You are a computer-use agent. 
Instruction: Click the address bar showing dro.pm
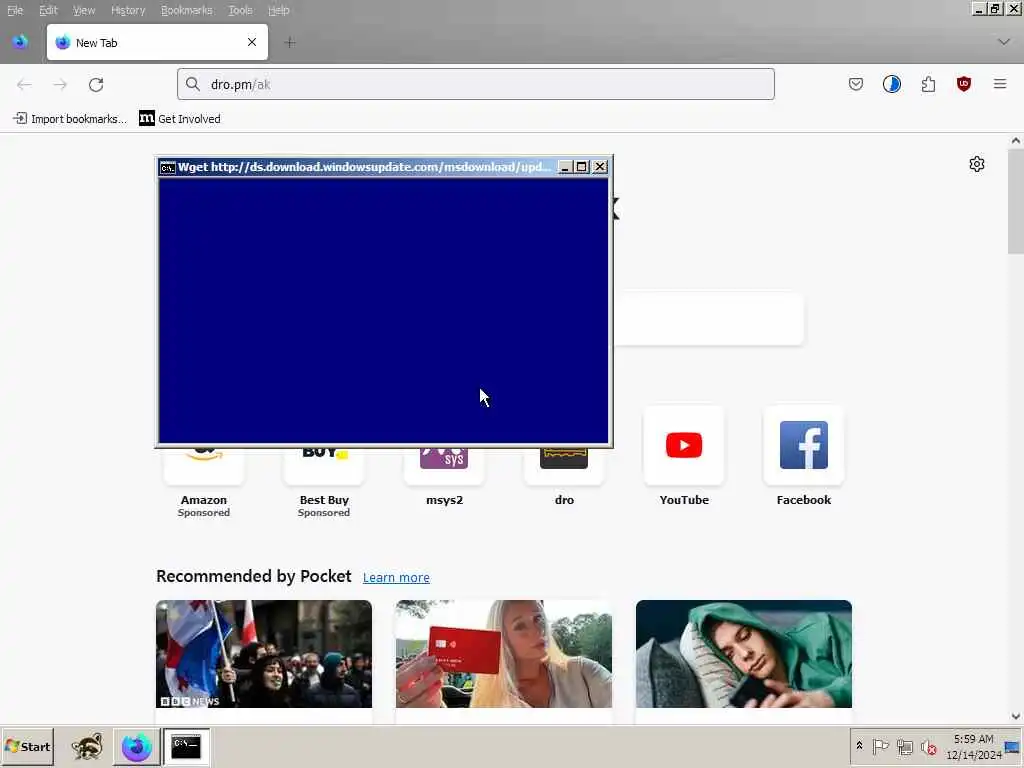475,84
